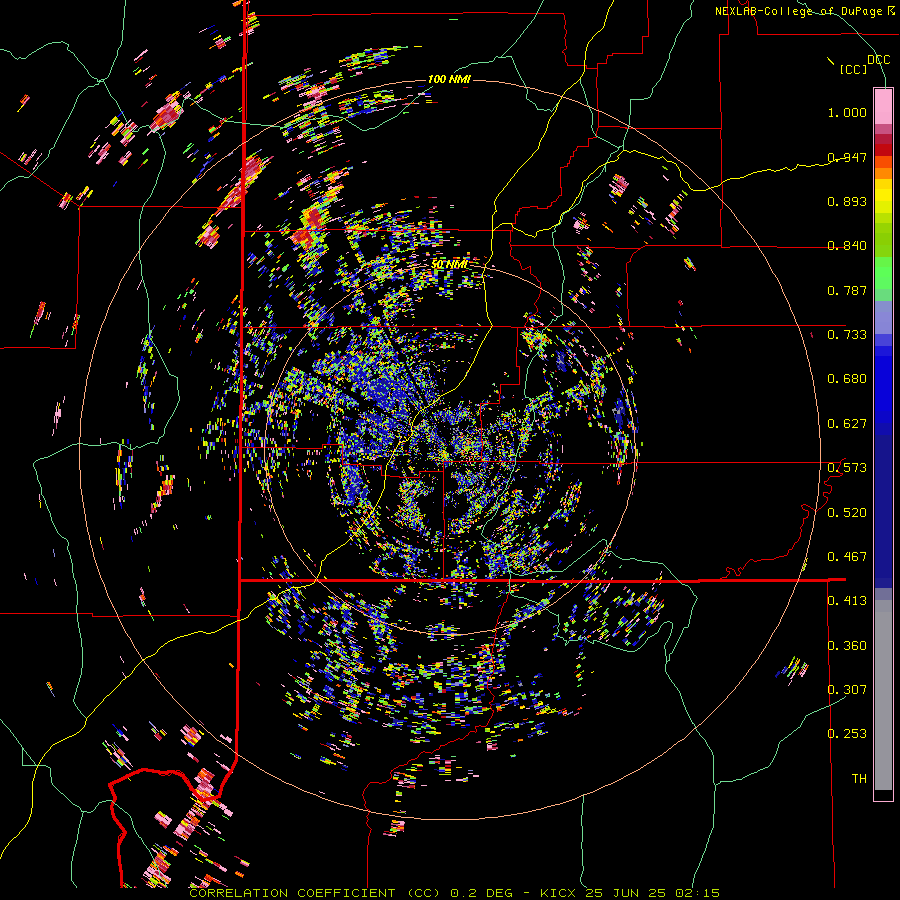This screenshot has width=900, height=900.
Task: Click the 0.680 scale value
Action: [x=847, y=379]
